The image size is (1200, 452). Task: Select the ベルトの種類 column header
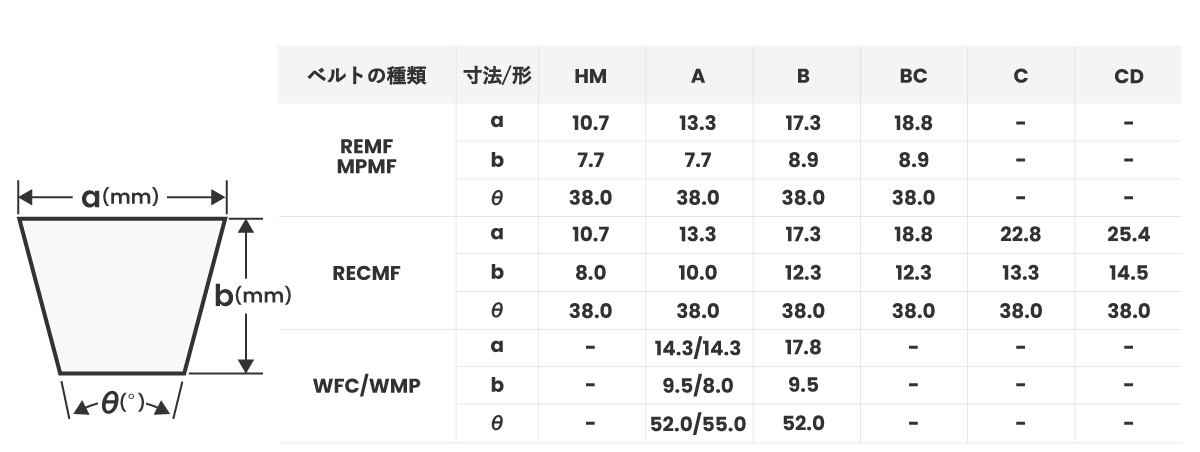click(x=365, y=76)
